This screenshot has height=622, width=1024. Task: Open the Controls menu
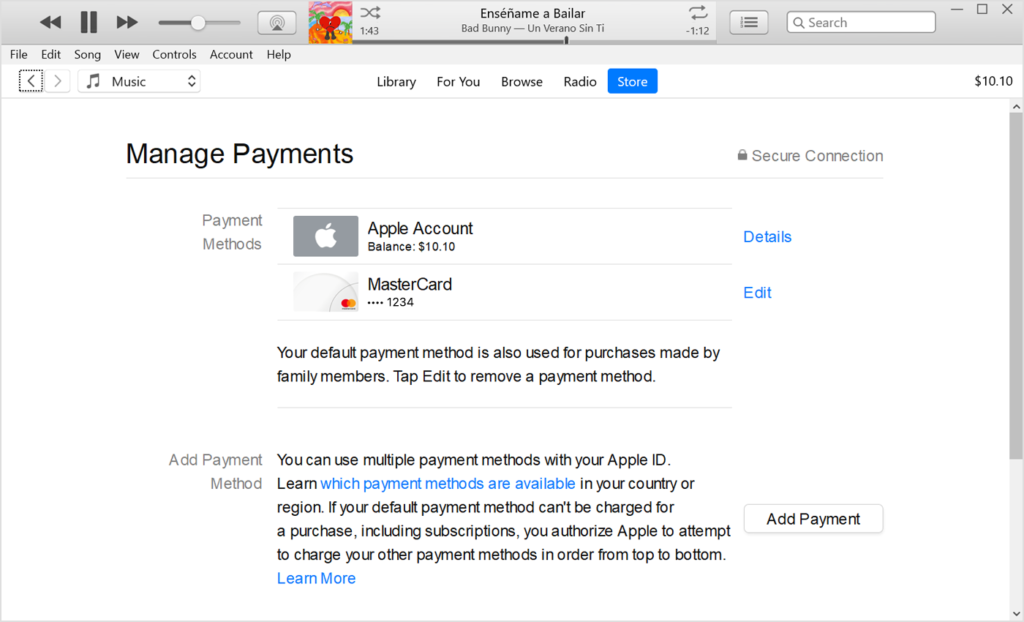174,54
